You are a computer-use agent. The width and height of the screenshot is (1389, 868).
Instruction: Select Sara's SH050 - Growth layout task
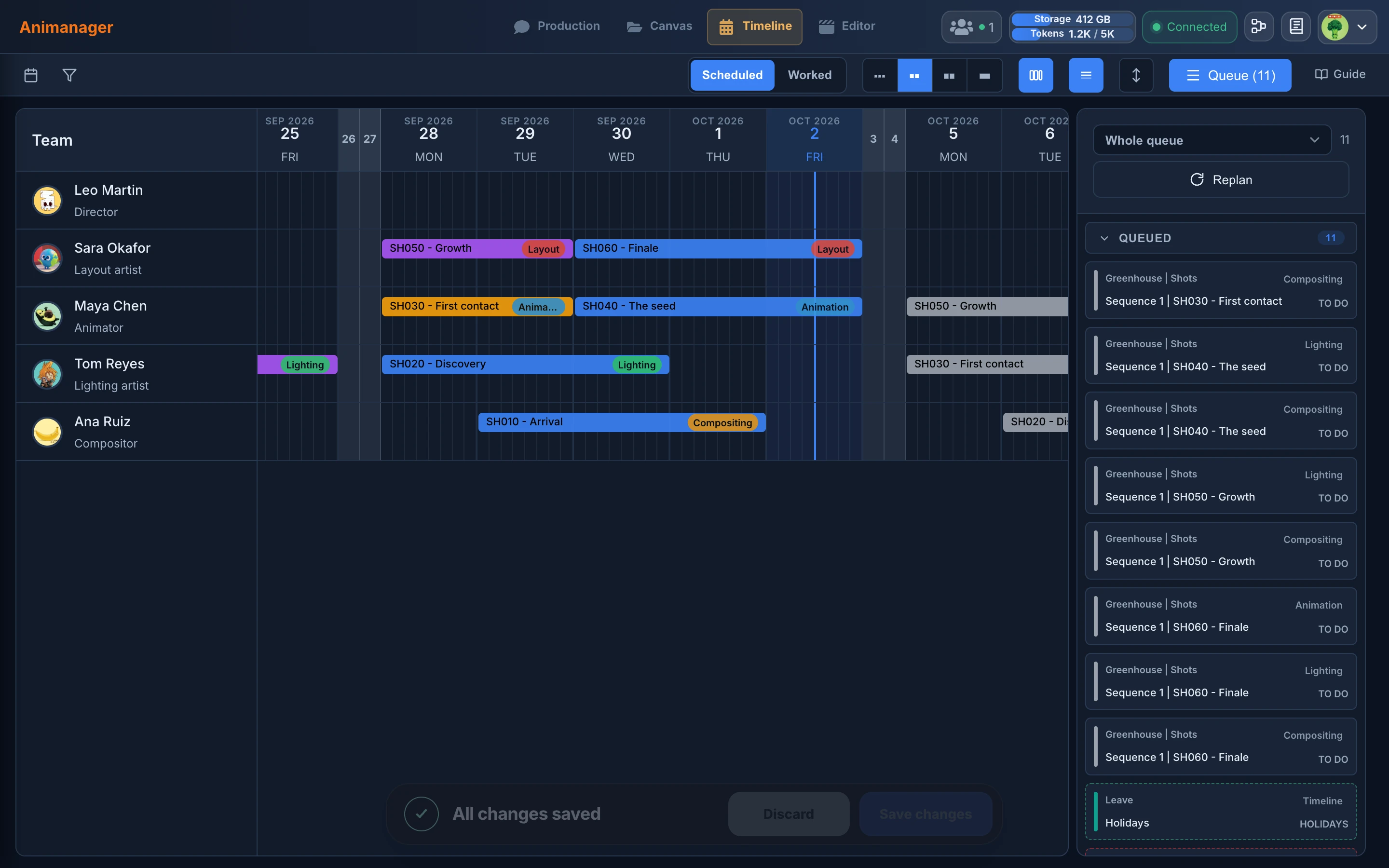[477, 248]
